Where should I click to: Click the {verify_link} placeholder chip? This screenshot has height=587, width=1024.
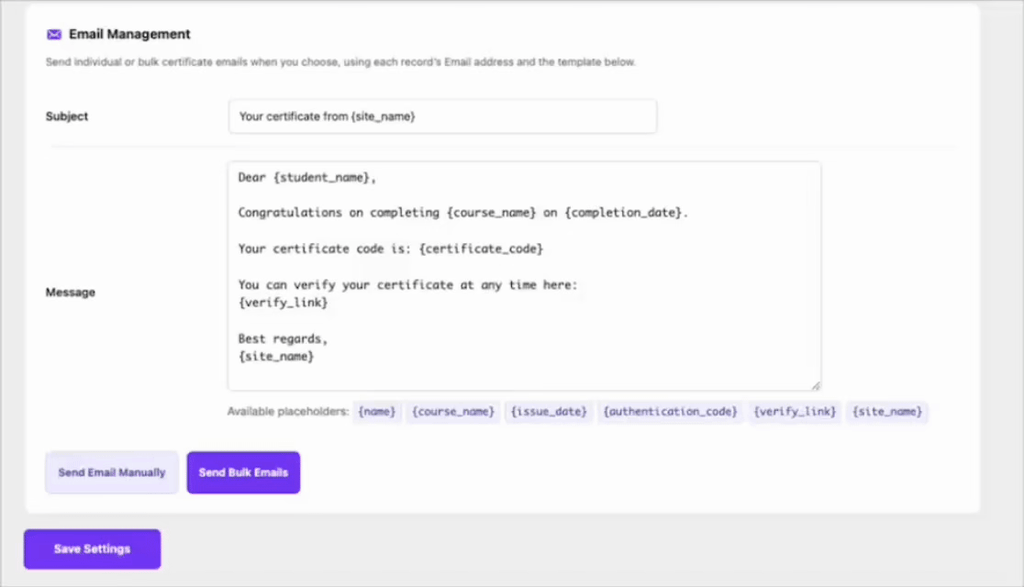(x=795, y=411)
